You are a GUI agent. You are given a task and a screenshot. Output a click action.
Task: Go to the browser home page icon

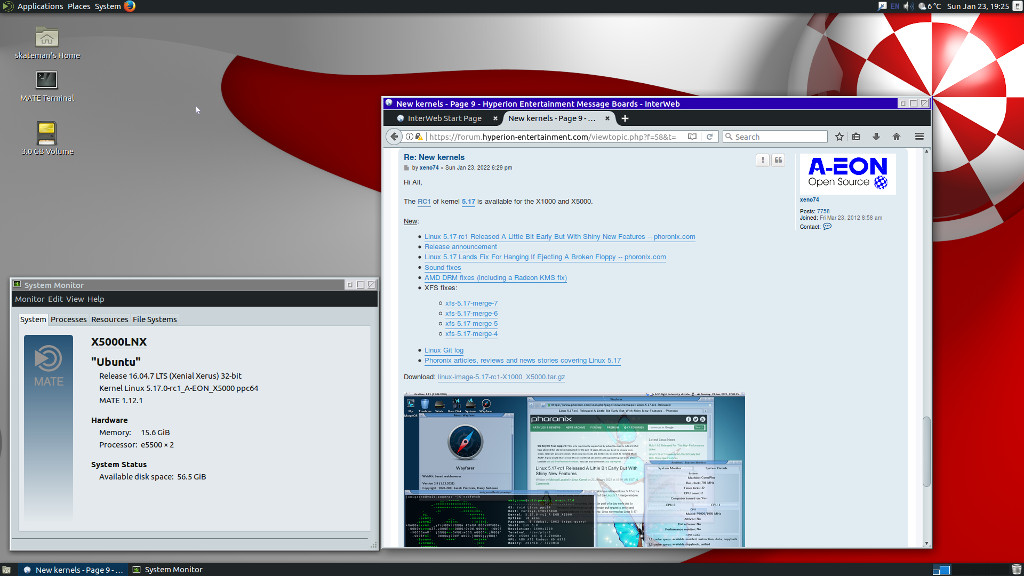[897, 136]
